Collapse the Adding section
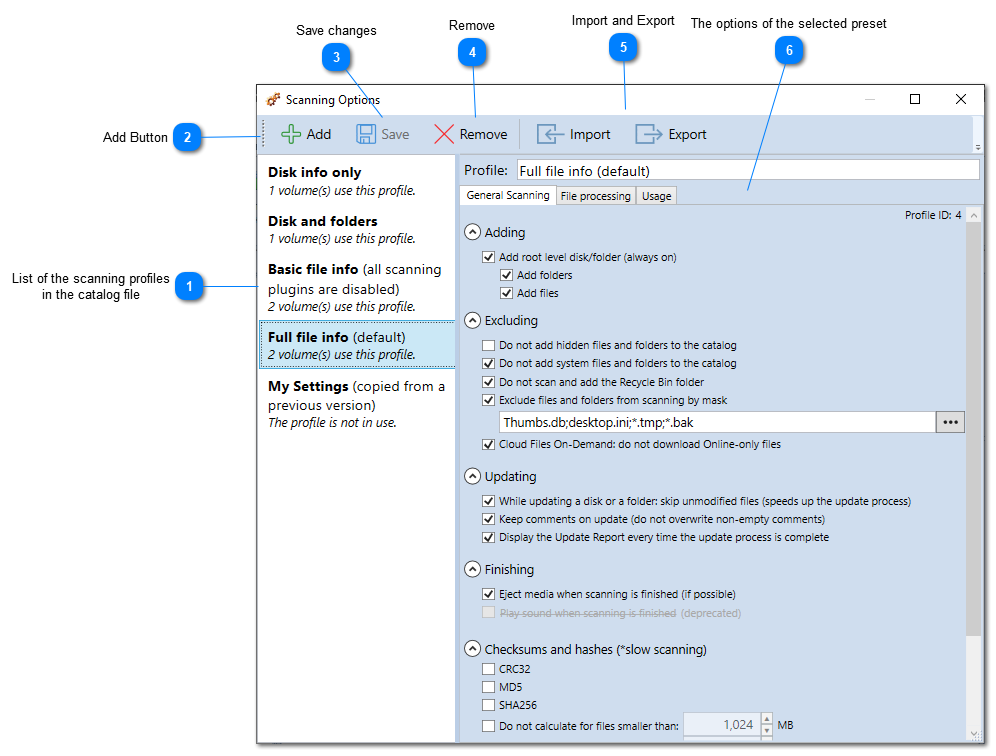The image size is (996, 756). click(472, 231)
